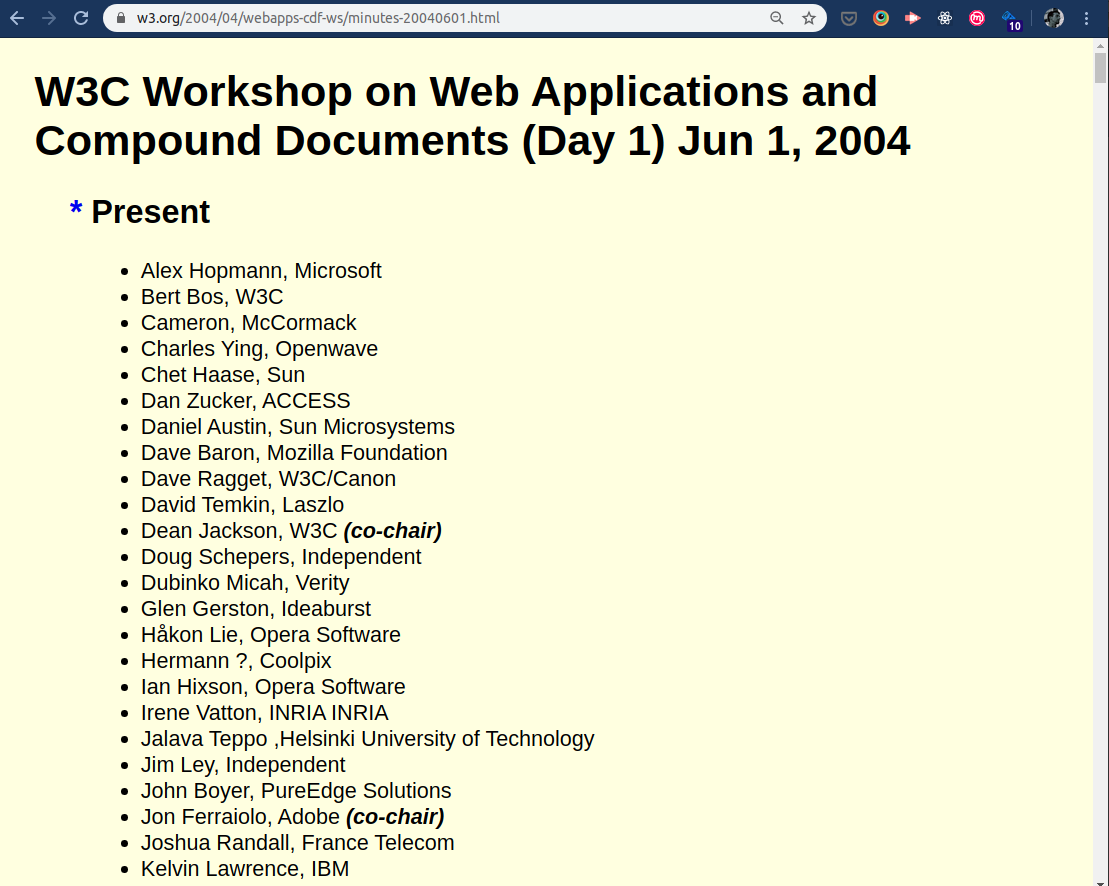Select 'Hermann ?, Coolpix' entry
The height and width of the screenshot is (886, 1109).
pos(236,660)
